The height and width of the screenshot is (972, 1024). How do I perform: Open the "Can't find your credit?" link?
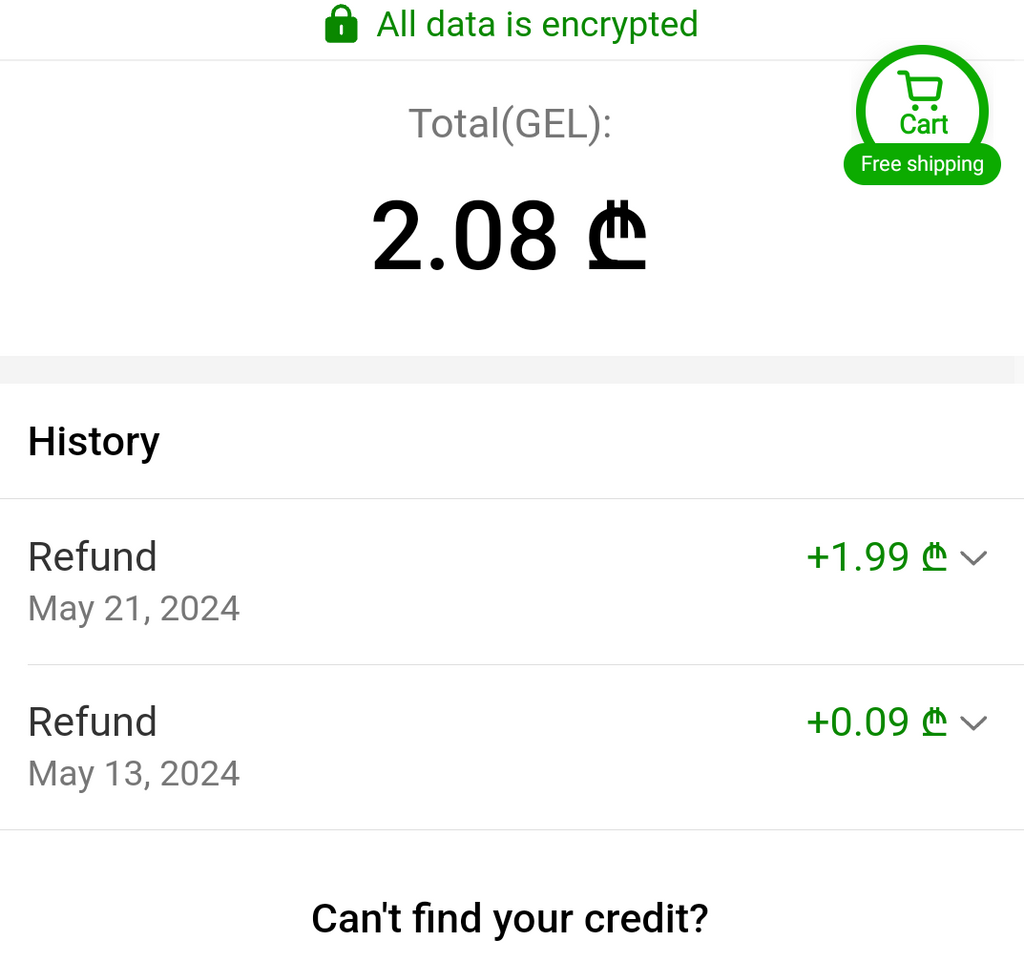pos(510,918)
